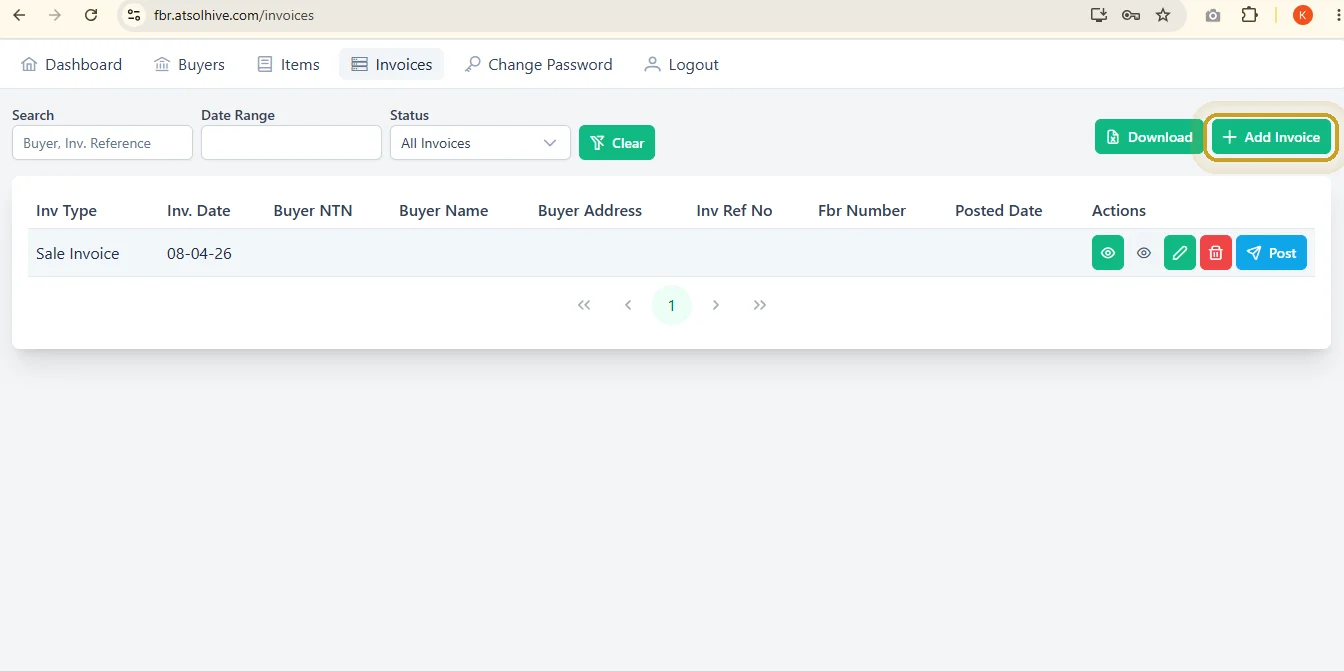The image size is (1344, 671).
Task: Click the Inv Ref No column header
Action: click(734, 211)
